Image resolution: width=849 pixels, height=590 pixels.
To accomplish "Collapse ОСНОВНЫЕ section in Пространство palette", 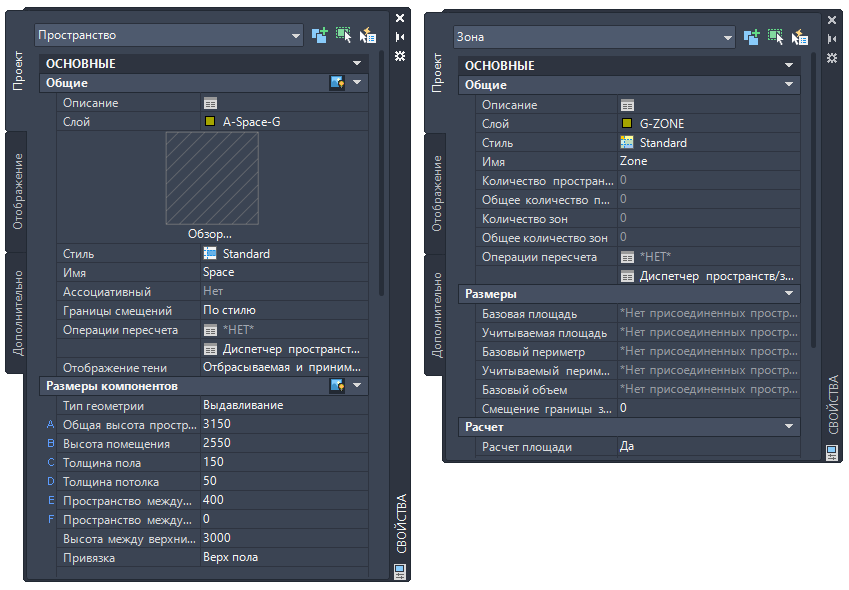I will pos(357,63).
